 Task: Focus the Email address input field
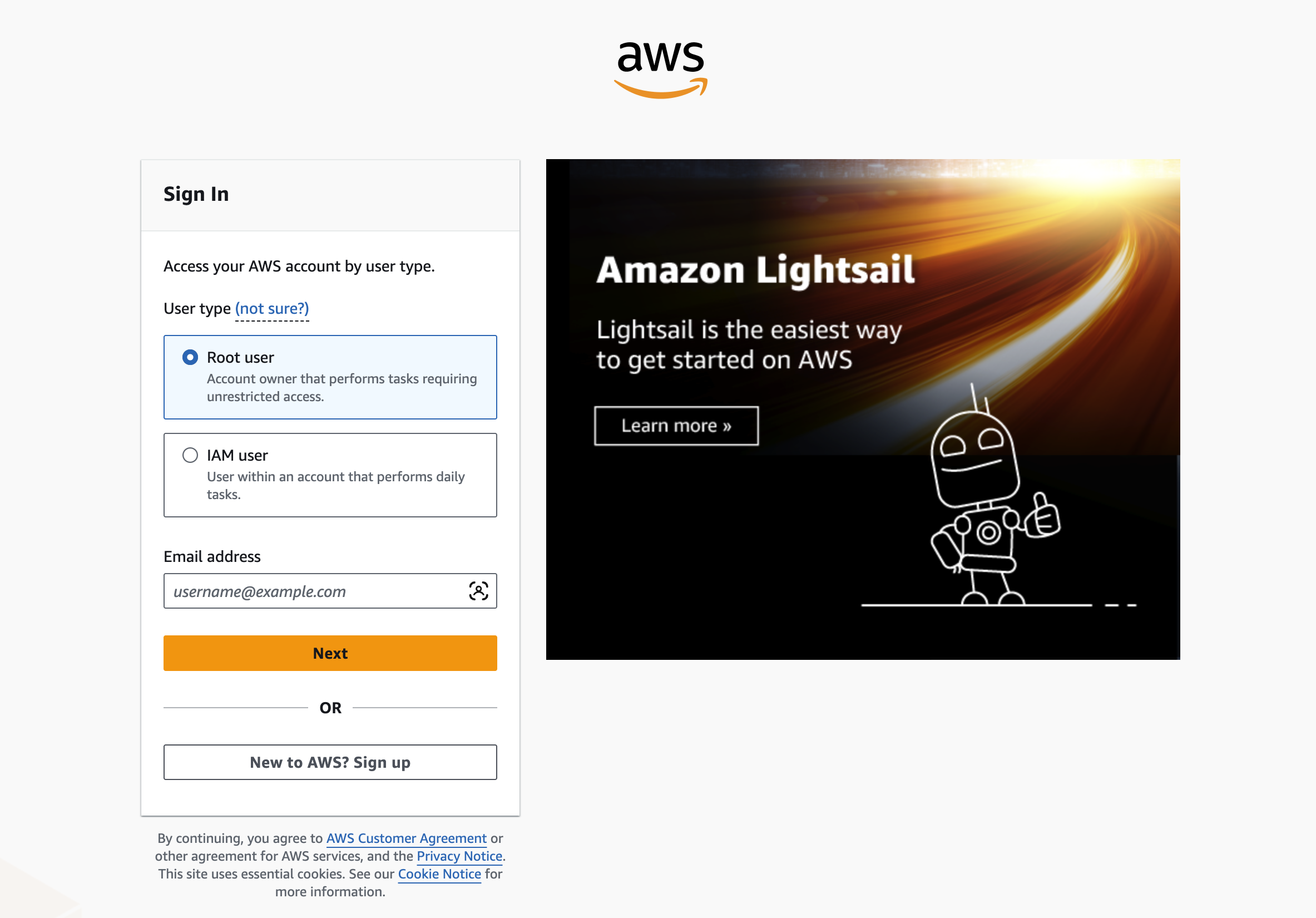tap(315, 591)
